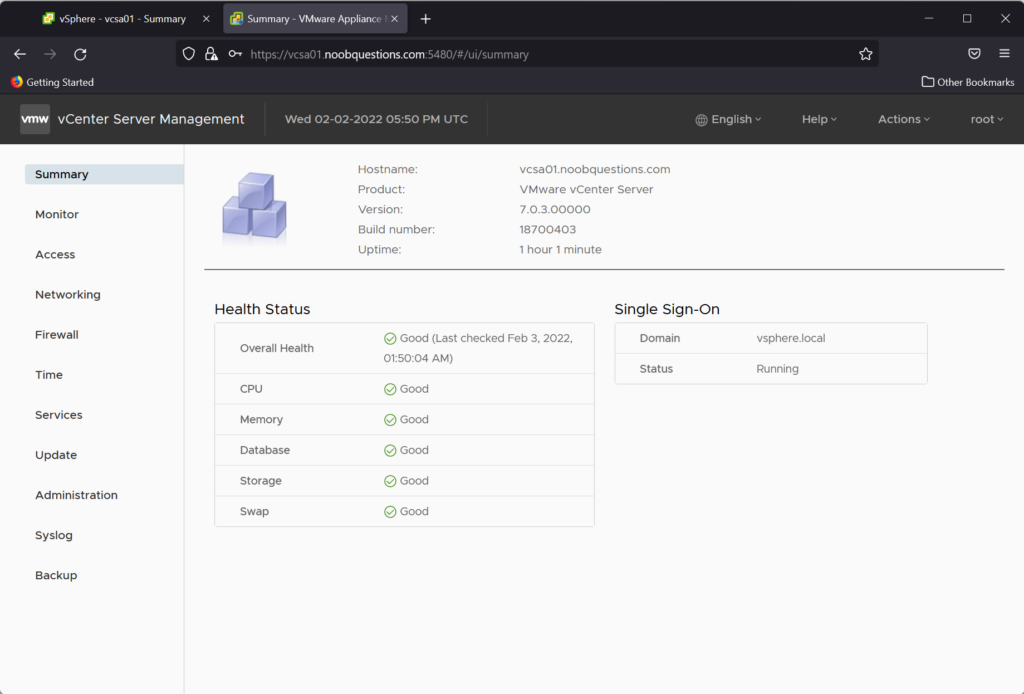Image resolution: width=1024 pixels, height=694 pixels.
Task: Click the Memory green check icon
Action: (390, 420)
